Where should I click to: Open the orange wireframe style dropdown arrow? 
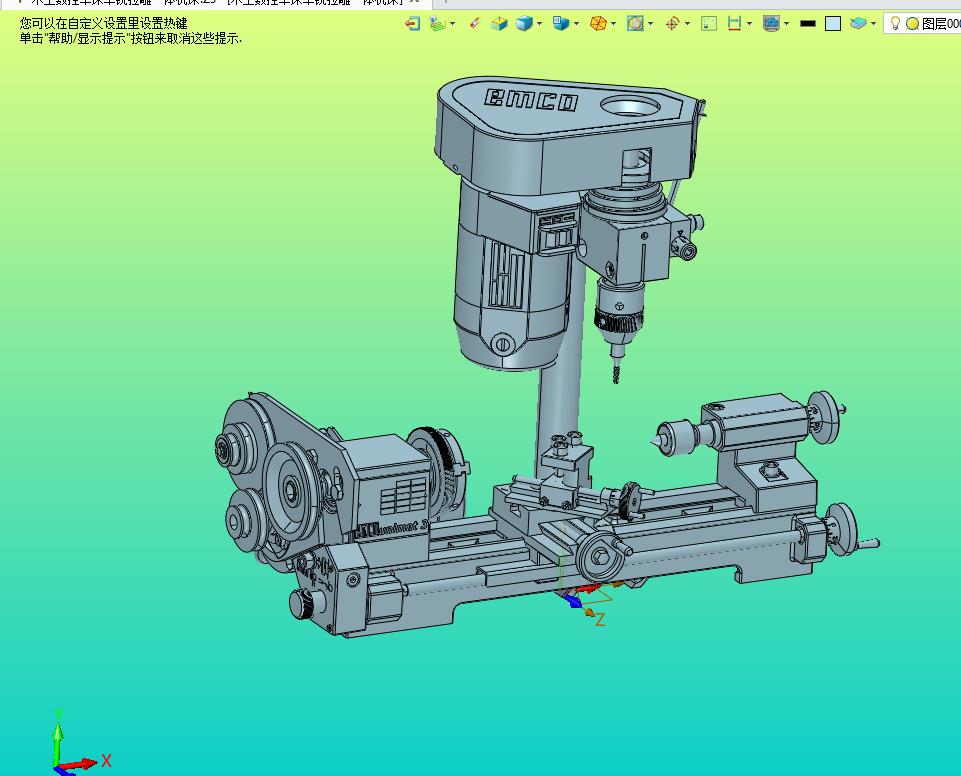614,23
